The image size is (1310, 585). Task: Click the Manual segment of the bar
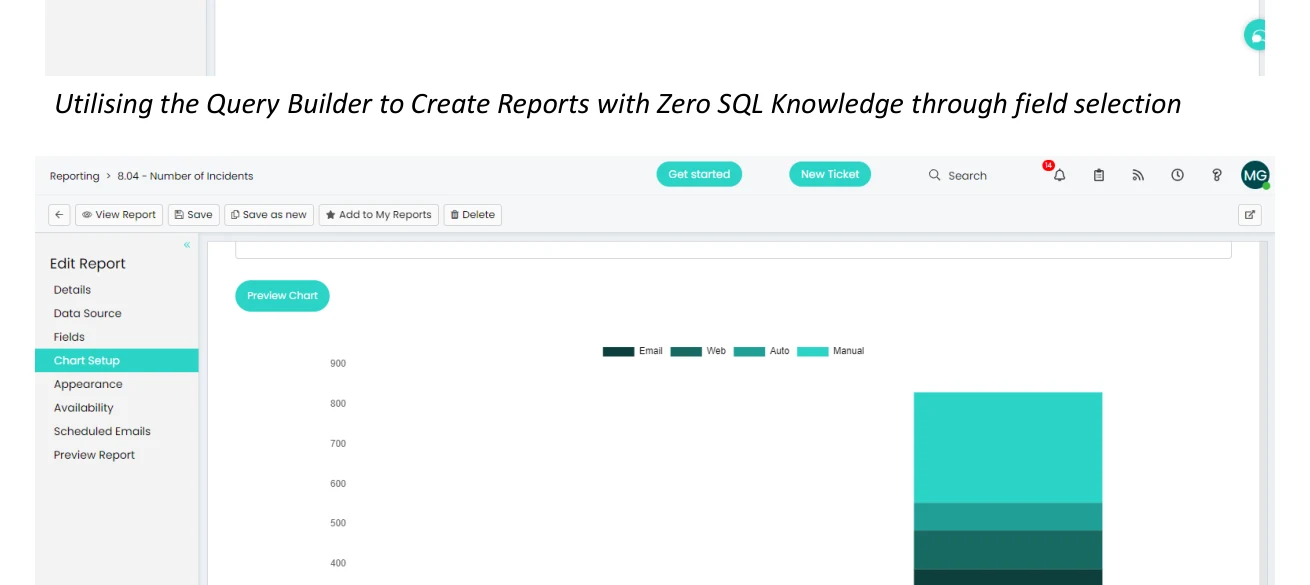tap(1008, 447)
